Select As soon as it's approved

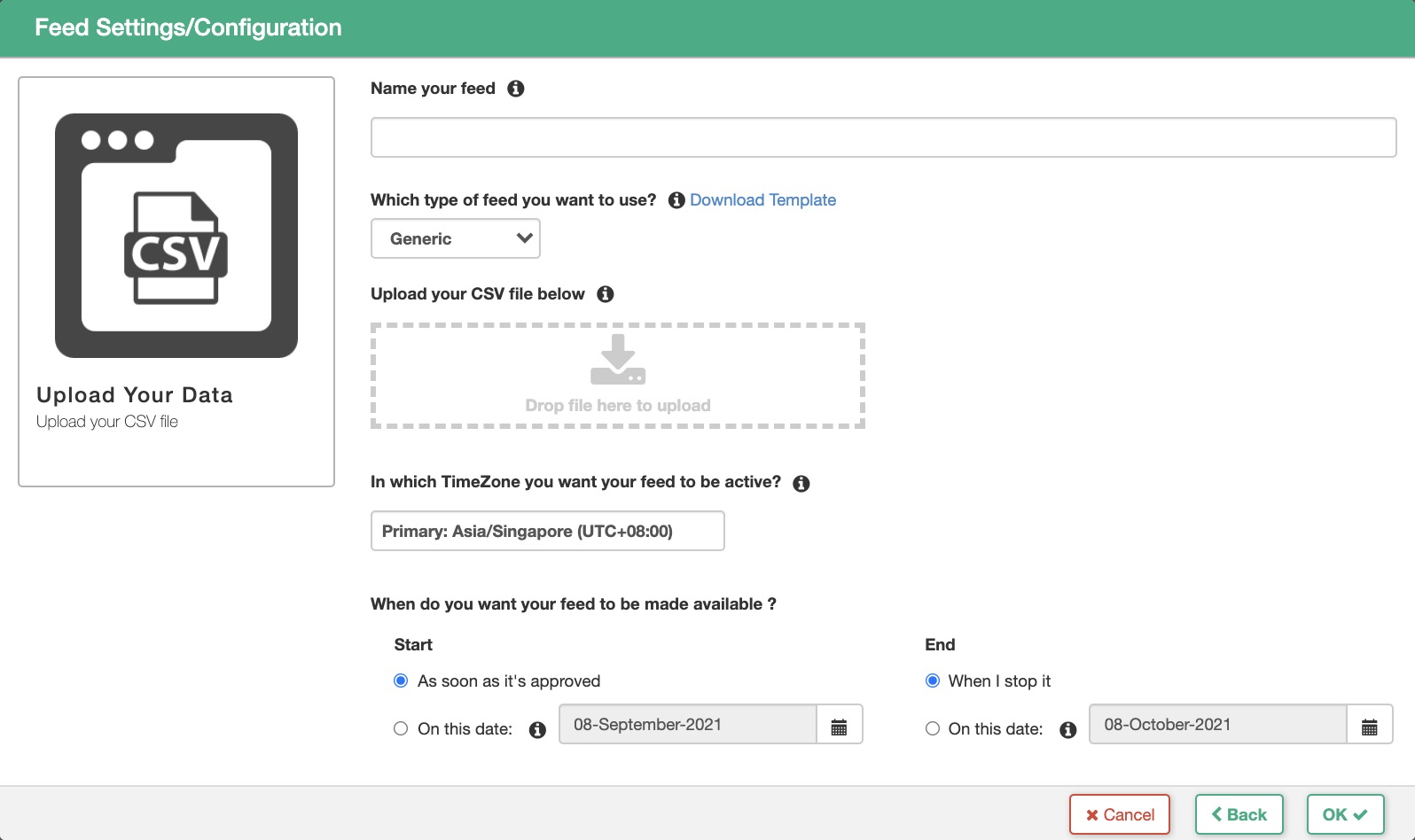pos(401,681)
